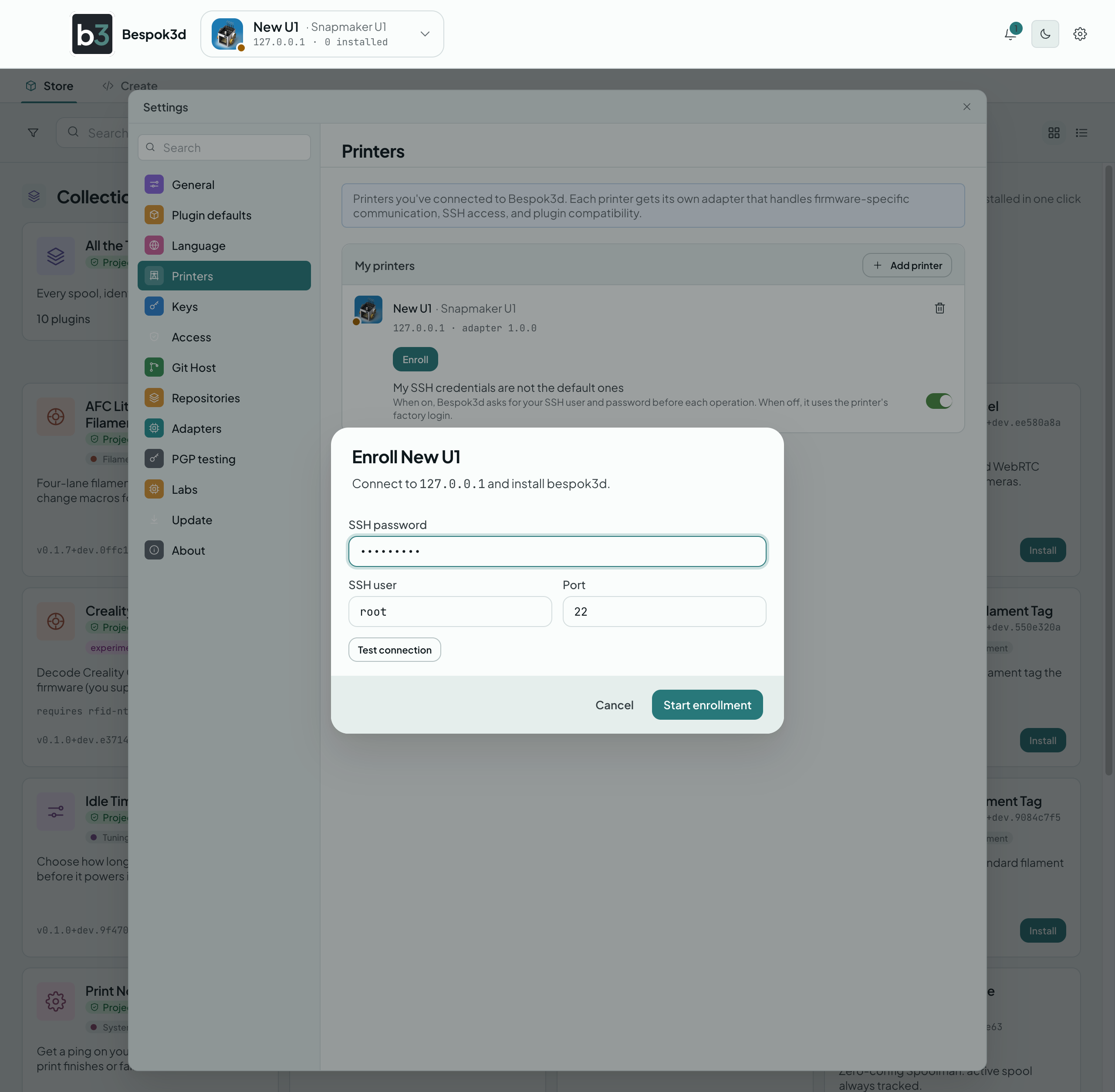Click the Repositories stack icon
Viewport: 1115px width, 1092px height.
point(154,398)
